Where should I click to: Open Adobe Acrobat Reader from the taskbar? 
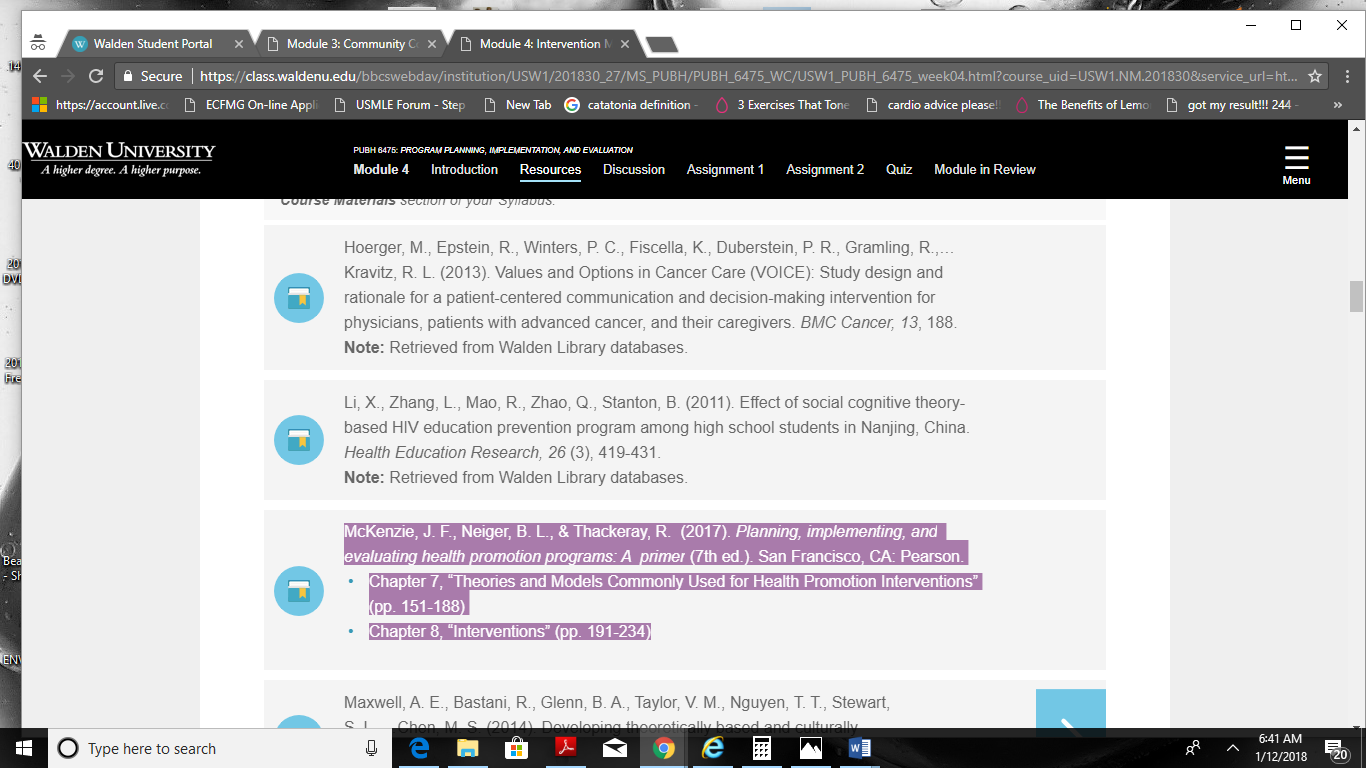(x=565, y=748)
